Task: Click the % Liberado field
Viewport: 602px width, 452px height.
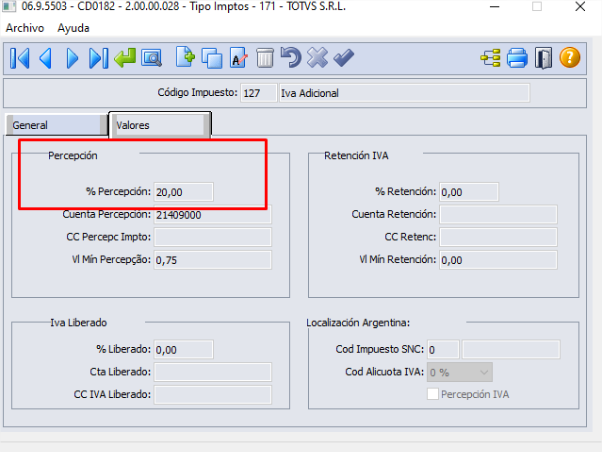Action: click(184, 349)
